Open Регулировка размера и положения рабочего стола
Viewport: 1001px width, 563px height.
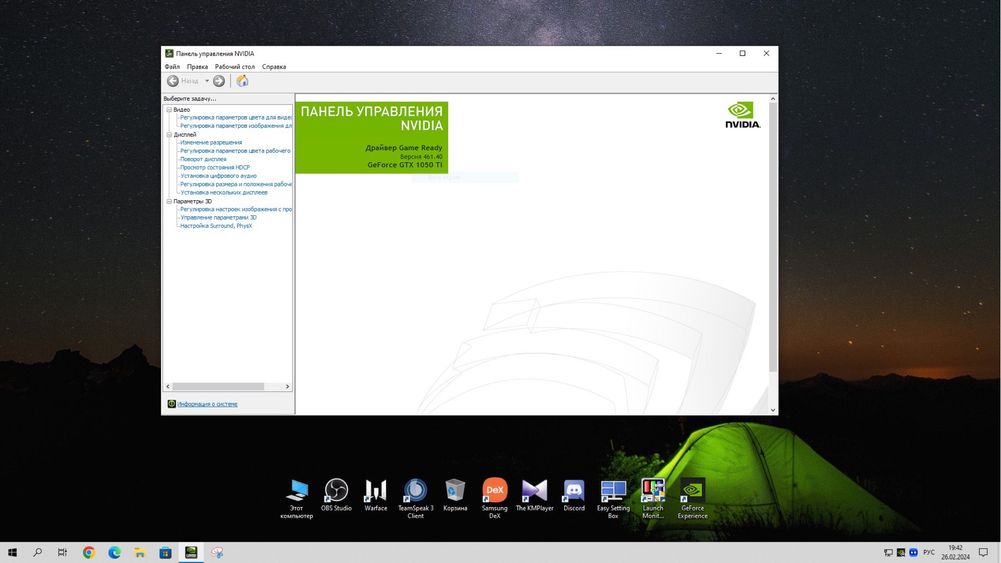tap(236, 184)
